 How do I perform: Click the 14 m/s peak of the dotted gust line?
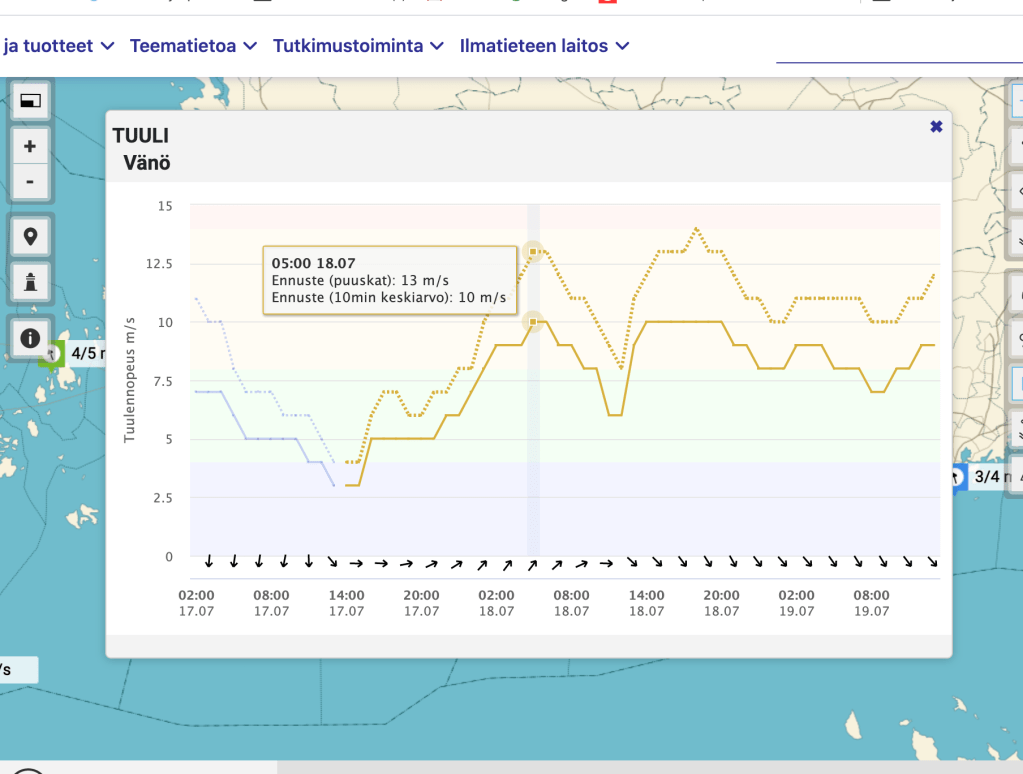tap(696, 229)
